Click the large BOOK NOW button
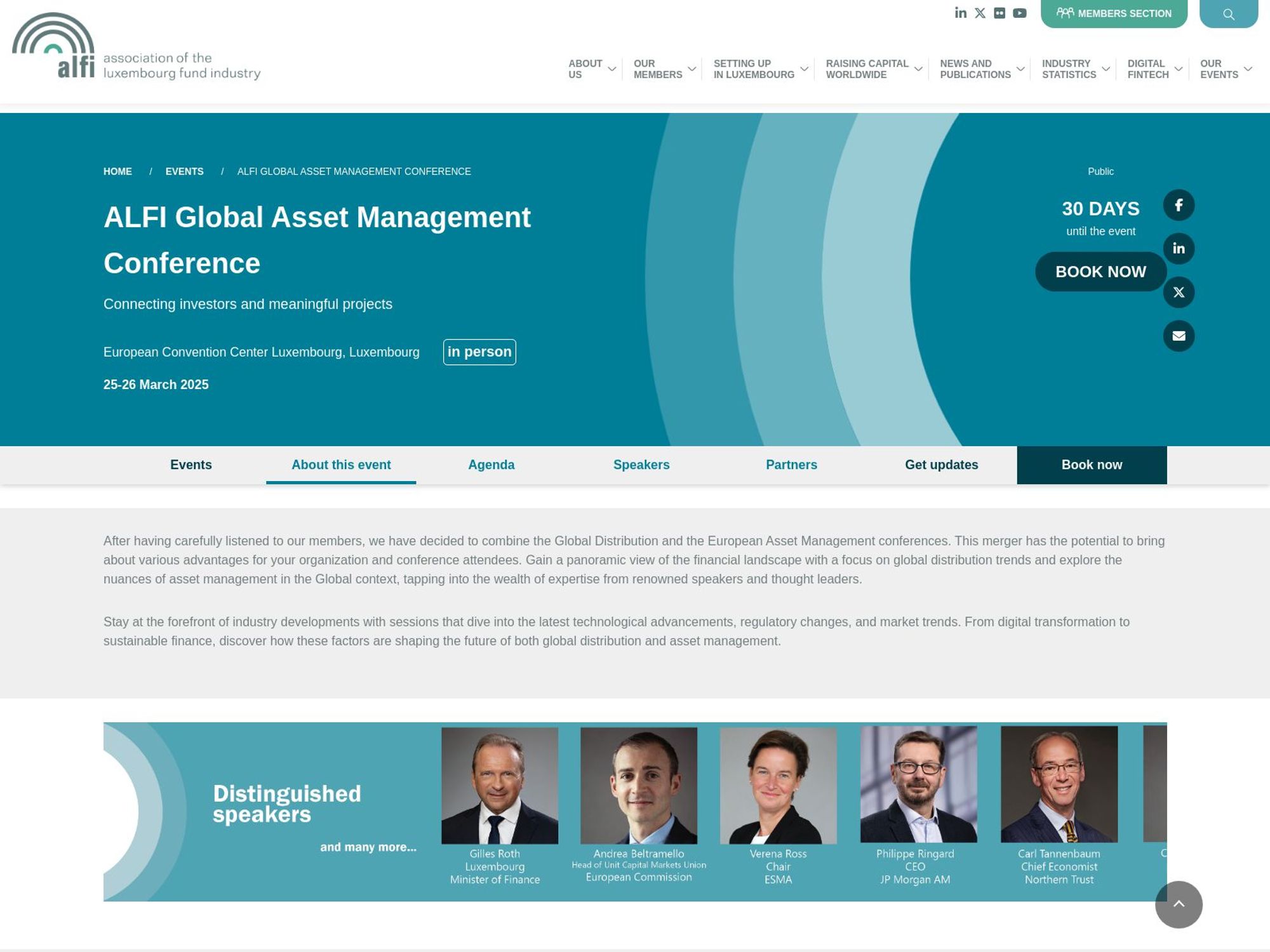The height and width of the screenshot is (952, 1270). click(1100, 272)
